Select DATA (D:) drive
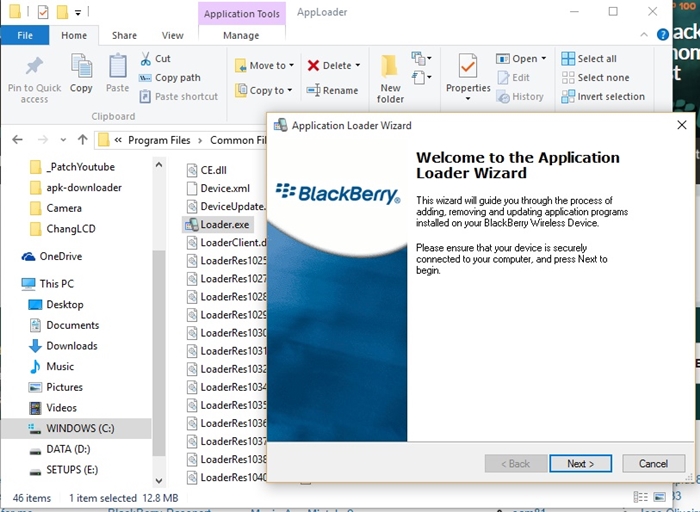 coord(60,449)
